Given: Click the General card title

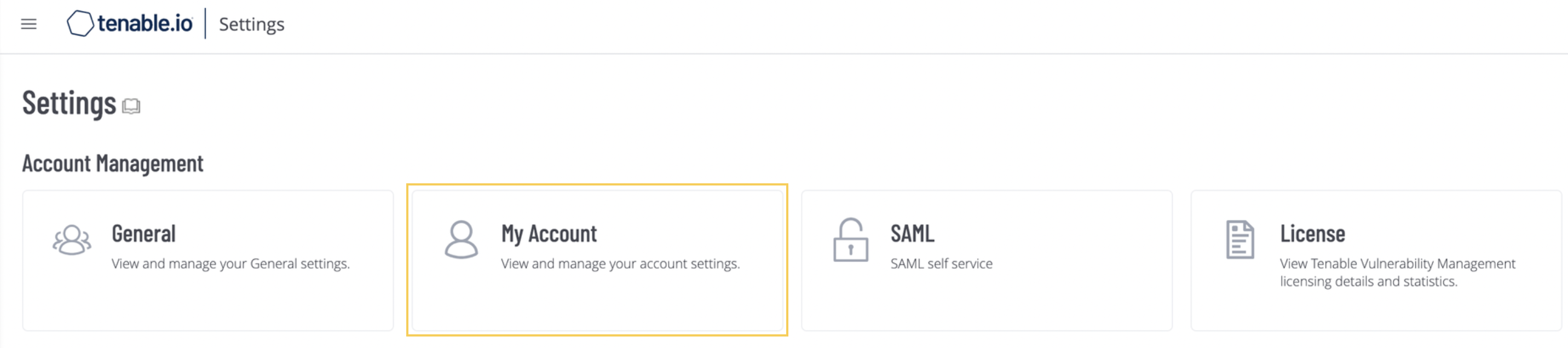Looking at the screenshot, I should pos(143,234).
